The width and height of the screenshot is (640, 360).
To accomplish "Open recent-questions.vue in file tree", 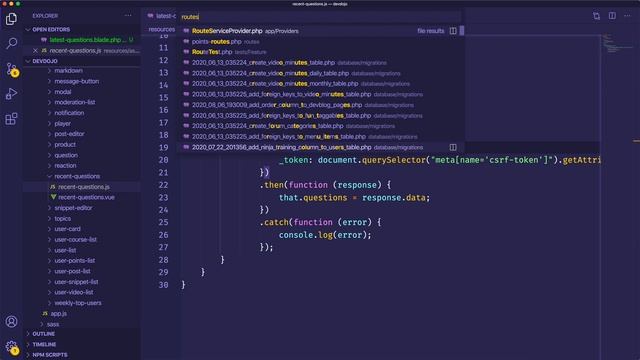I will [82, 198].
